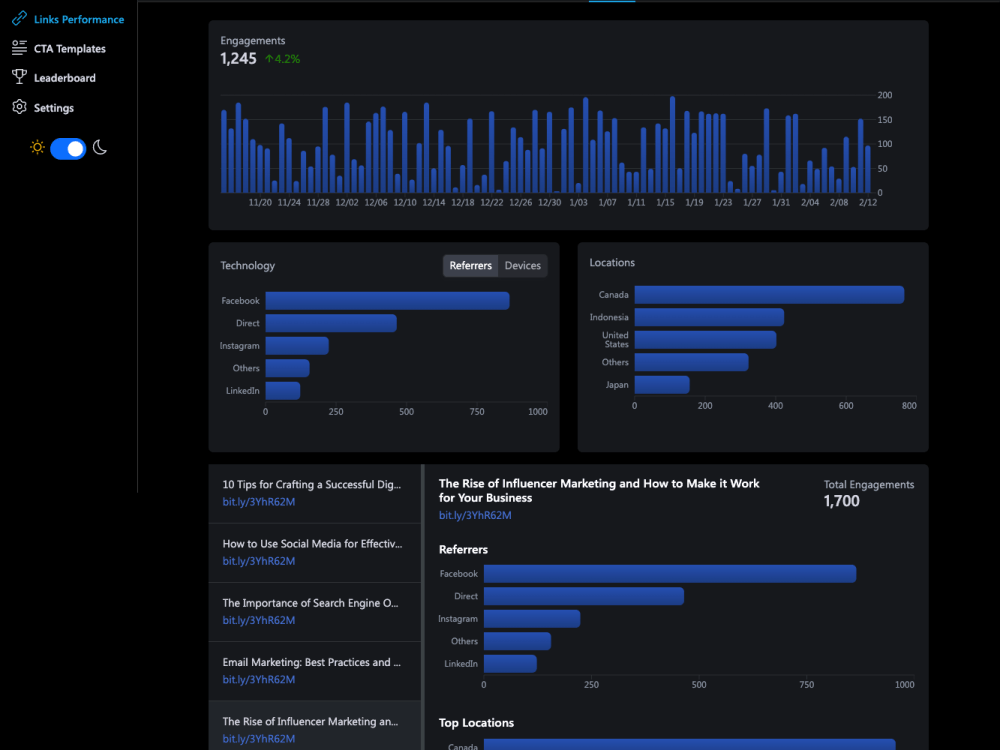Image resolution: width=1000 pixels, height=750 pixels.
Task: Click the Indonesia bar in Locations chart
Action: tap(709, 317)
